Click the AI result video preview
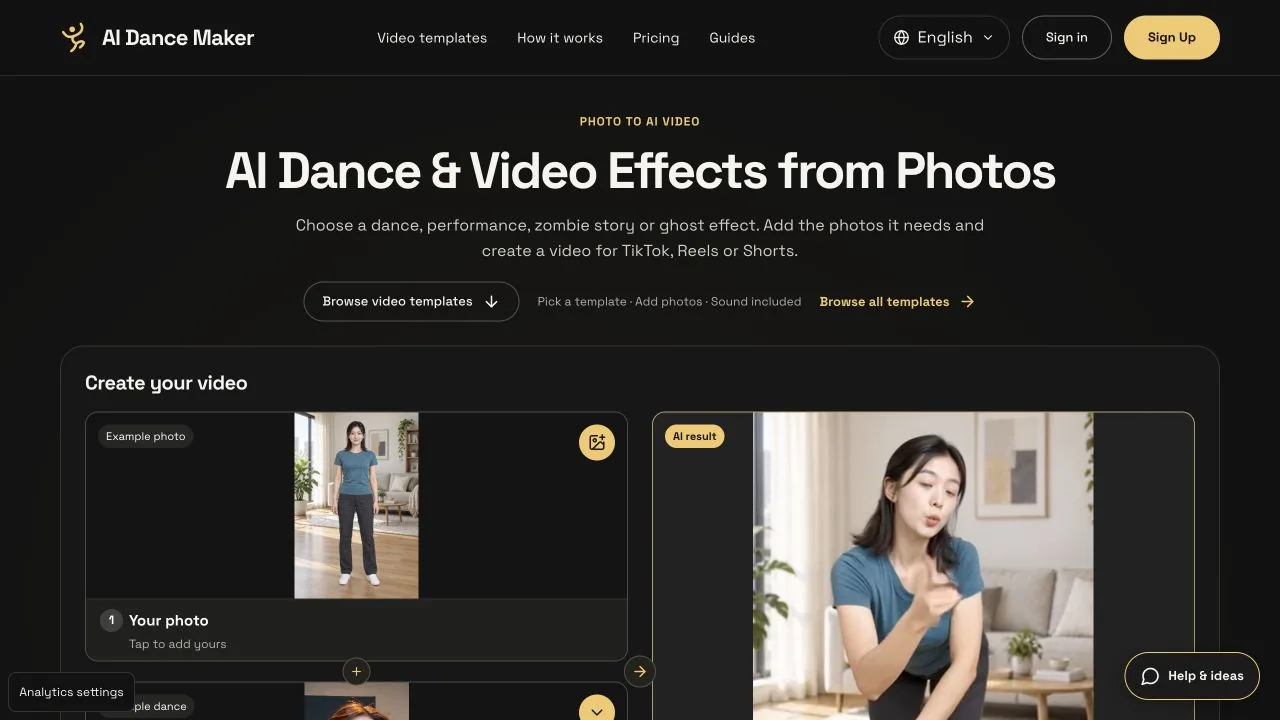The image size is (1280, 720). click(x=923, y=566)
